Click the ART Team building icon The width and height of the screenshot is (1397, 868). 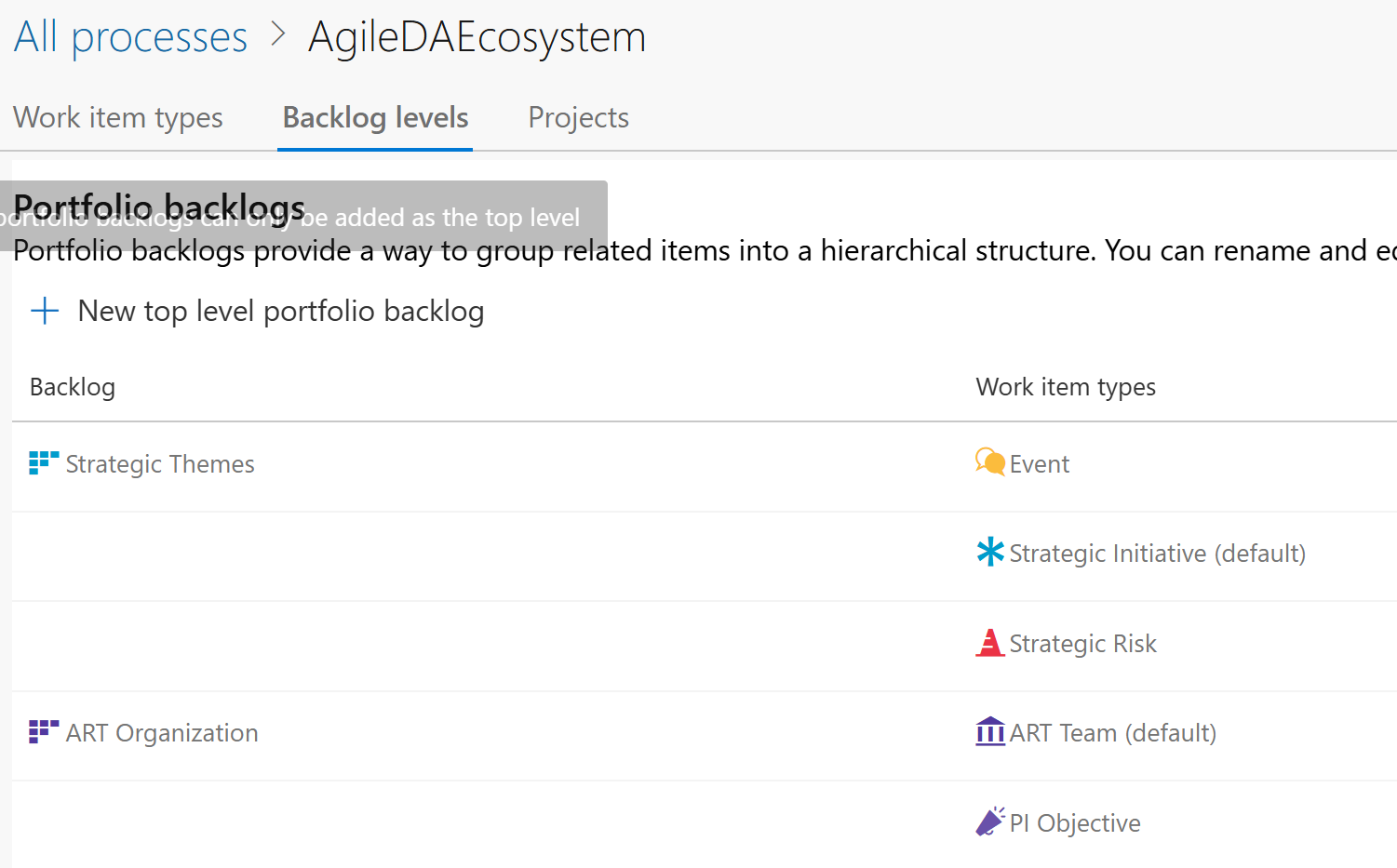pyautogui.click(x=990, y=731)
